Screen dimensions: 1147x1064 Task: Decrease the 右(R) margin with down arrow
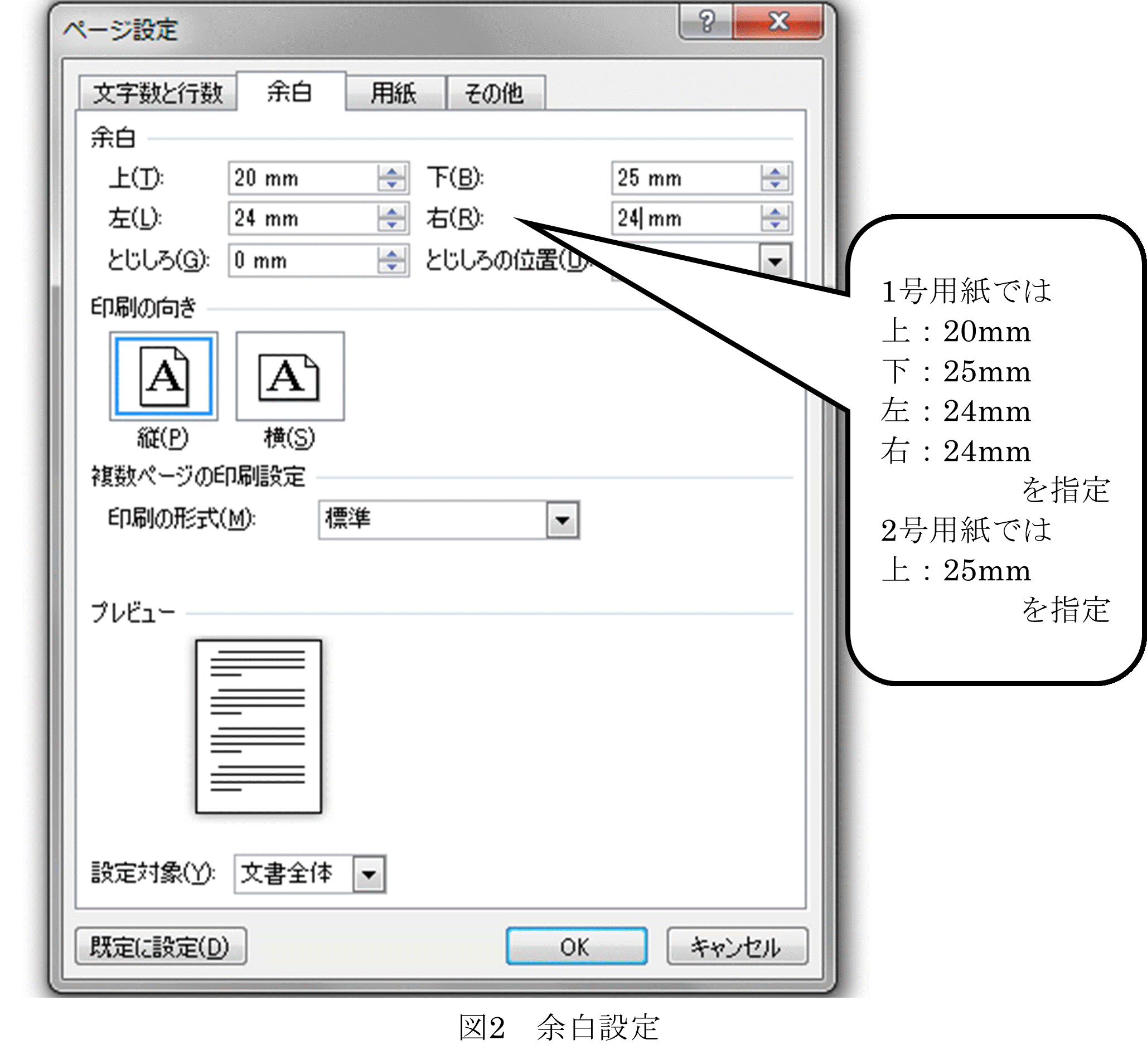[776, 225]
